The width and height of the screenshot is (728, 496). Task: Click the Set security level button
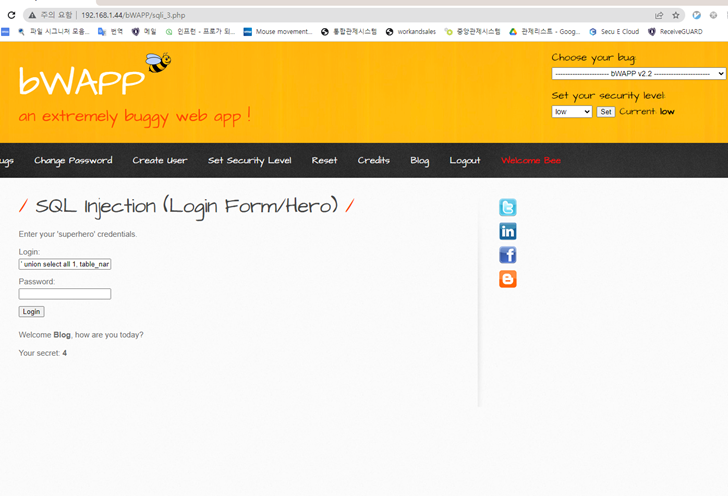[605, 111]
